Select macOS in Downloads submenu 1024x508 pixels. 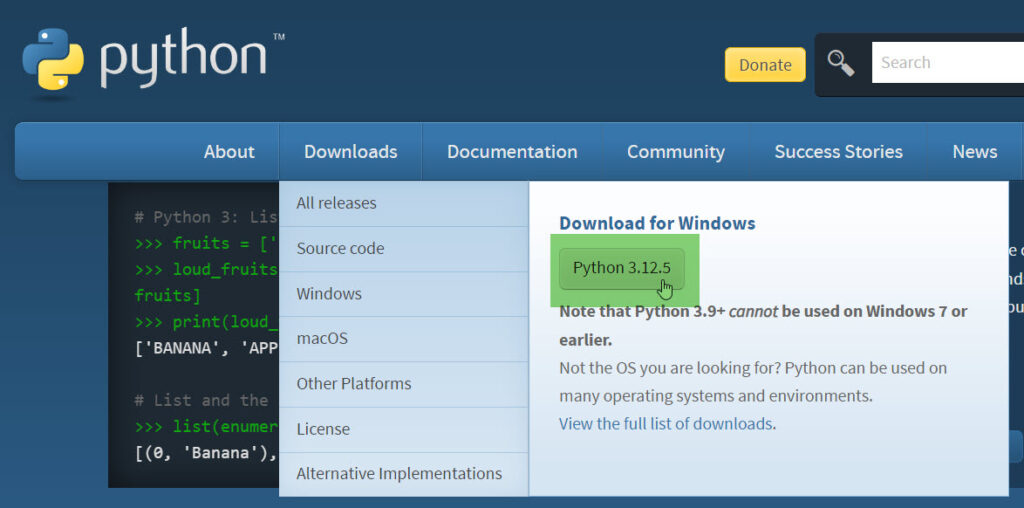pyautogui.click(x=404, y=339)
